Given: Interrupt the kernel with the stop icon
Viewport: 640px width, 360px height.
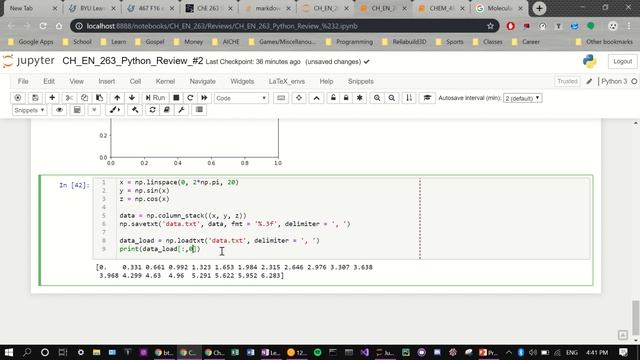Looking at the screenshot, I should click(176, 98).
